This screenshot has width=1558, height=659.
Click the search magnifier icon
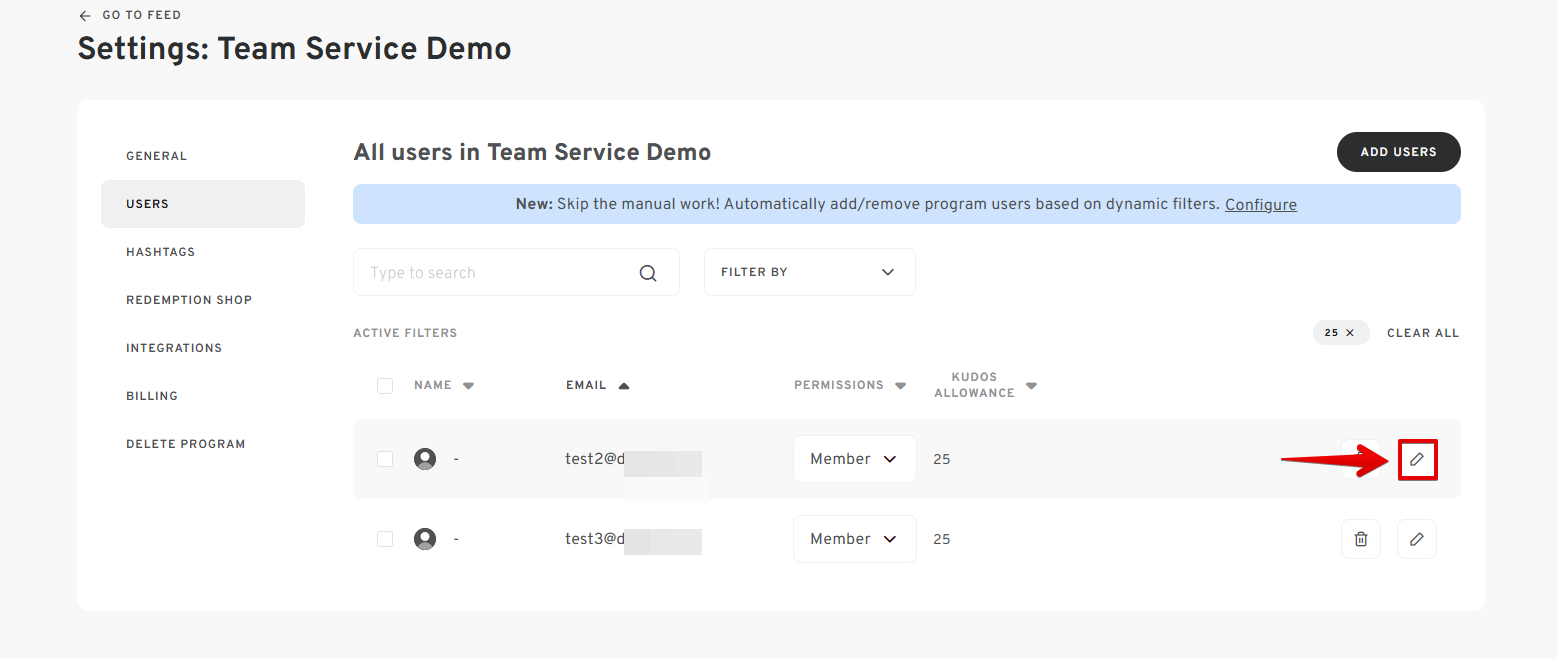[648, 273]
